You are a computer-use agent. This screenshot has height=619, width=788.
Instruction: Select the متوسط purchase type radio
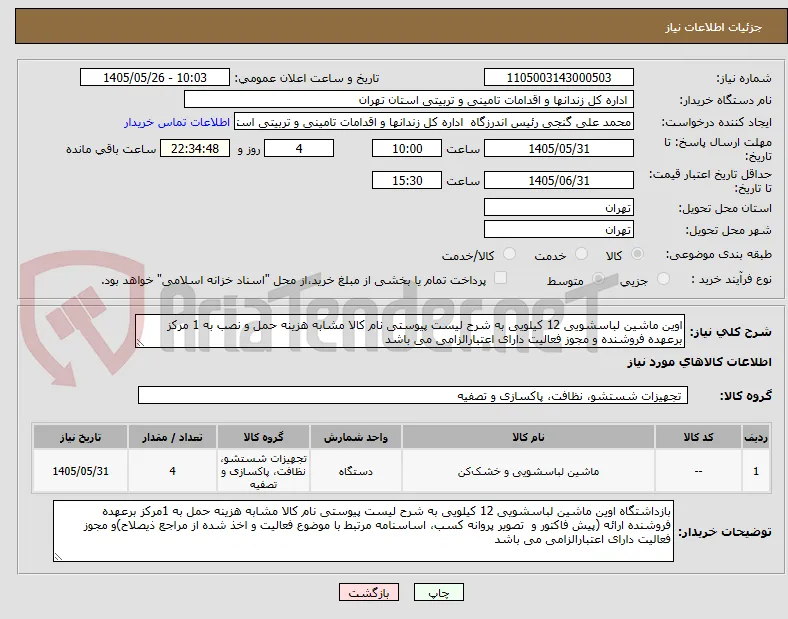pos(598,279)
